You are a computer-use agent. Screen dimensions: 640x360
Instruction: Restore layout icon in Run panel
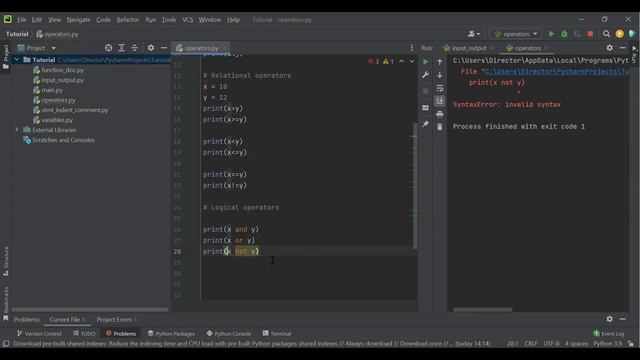tap(425, 108)
